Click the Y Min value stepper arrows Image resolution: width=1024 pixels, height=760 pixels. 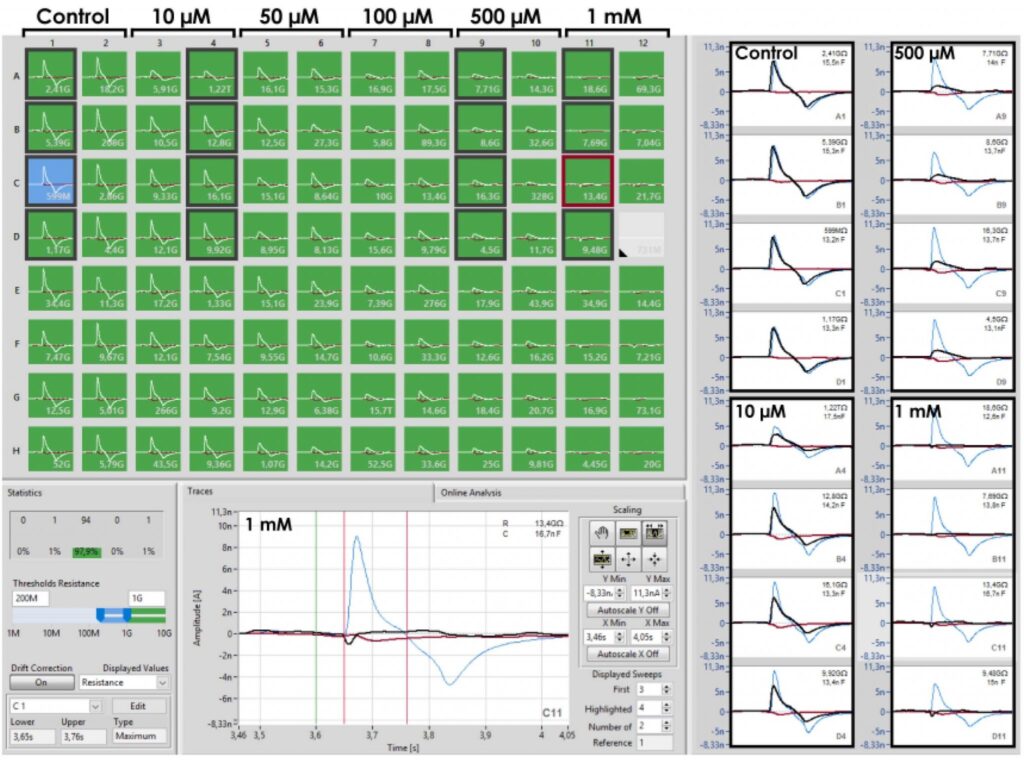[621, 593]
